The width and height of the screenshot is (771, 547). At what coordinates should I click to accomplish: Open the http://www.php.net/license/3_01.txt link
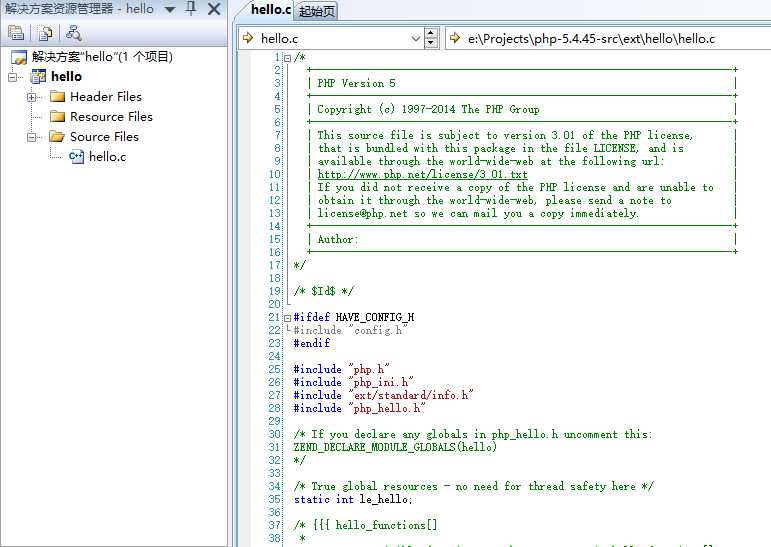(422, 174)
